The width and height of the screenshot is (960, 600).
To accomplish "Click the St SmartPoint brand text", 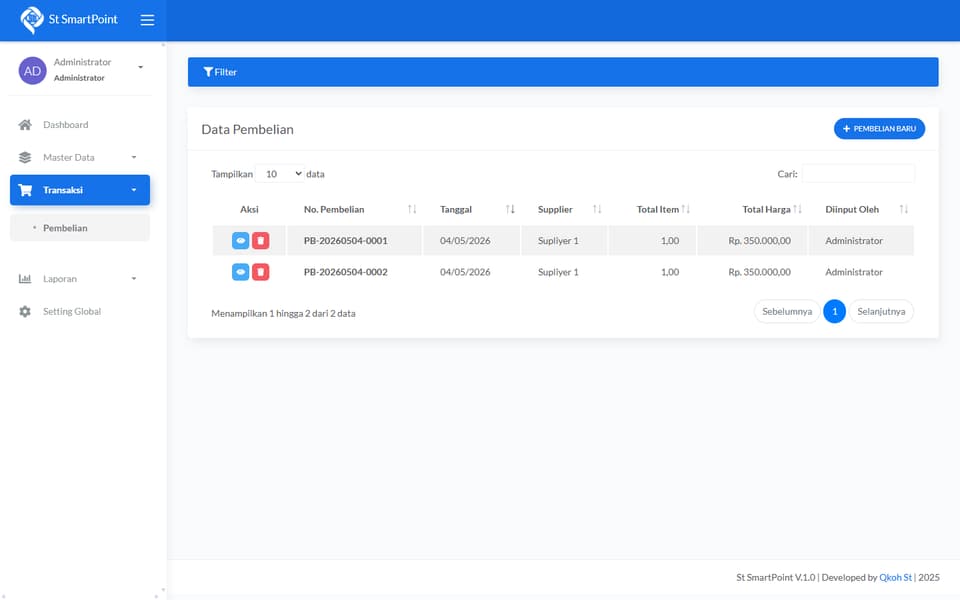I will click(x=83, y=20).
